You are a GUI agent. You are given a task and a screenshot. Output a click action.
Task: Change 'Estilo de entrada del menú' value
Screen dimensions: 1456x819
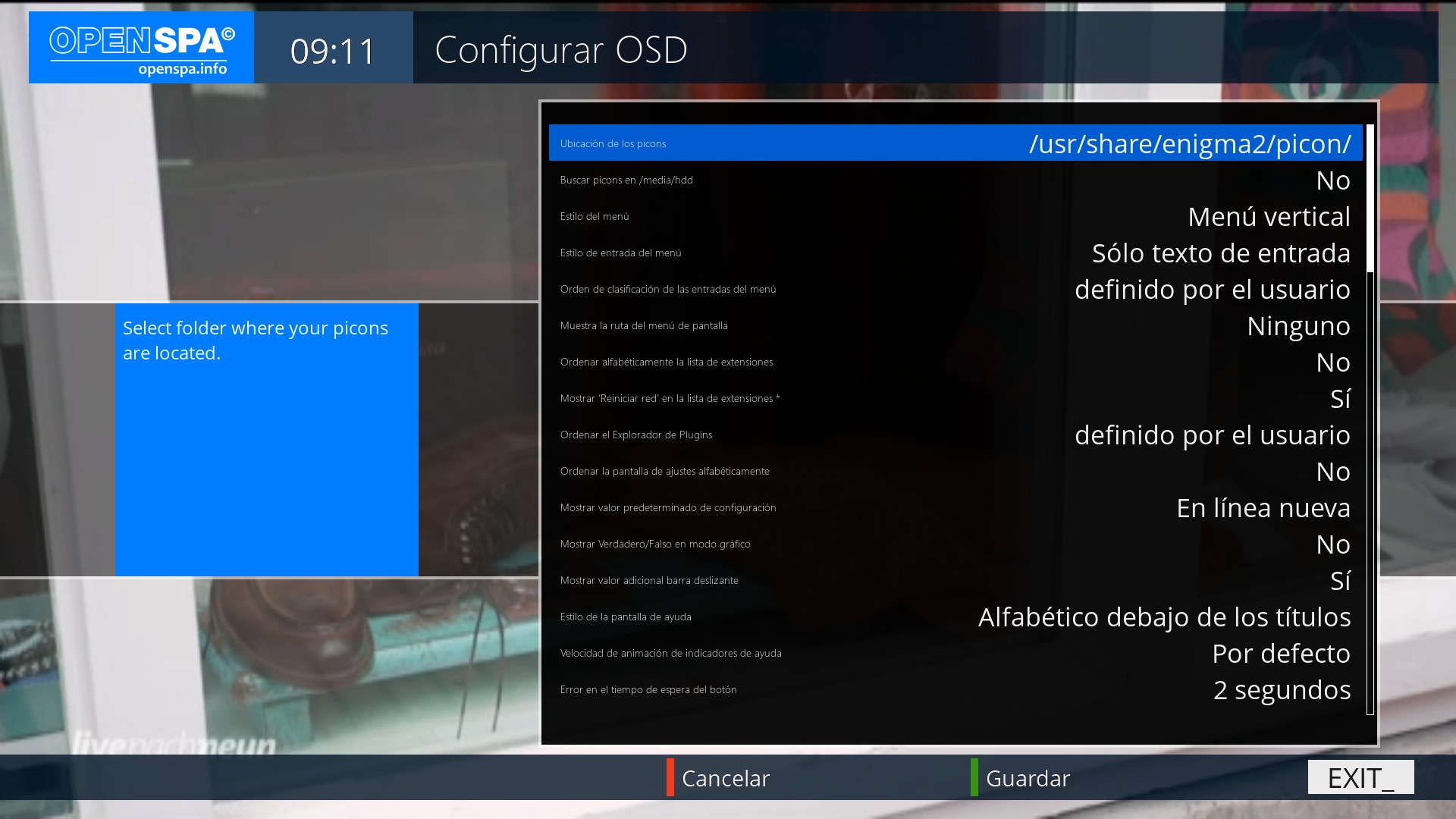tap(1221, 253)
